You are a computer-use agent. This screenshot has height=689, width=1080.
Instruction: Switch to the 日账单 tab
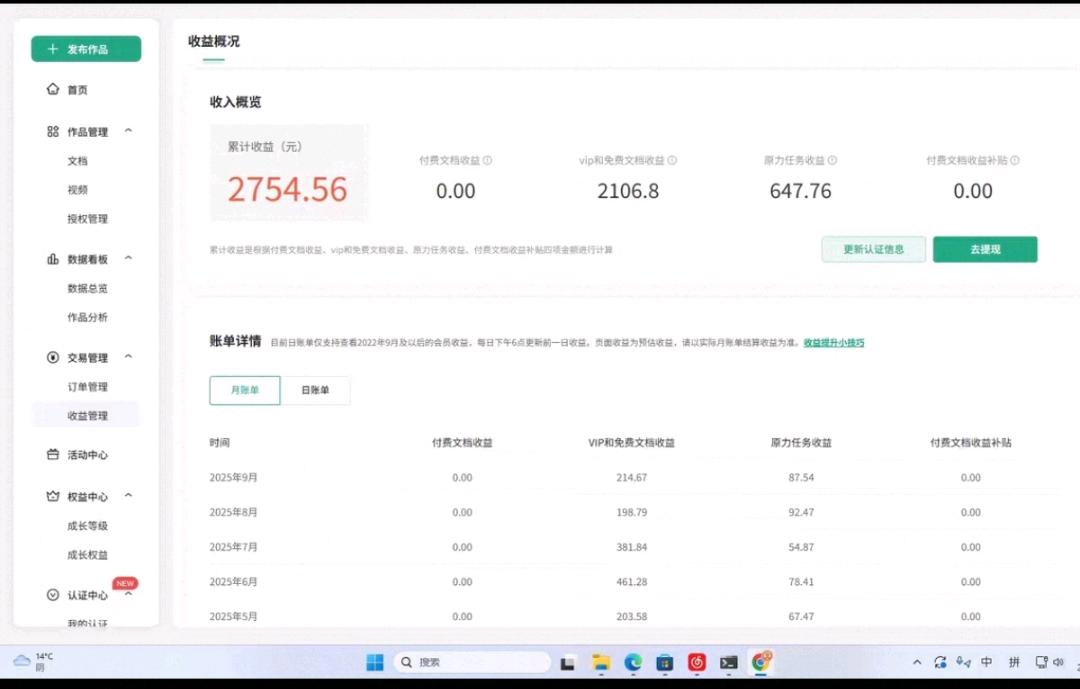(316, 390)
